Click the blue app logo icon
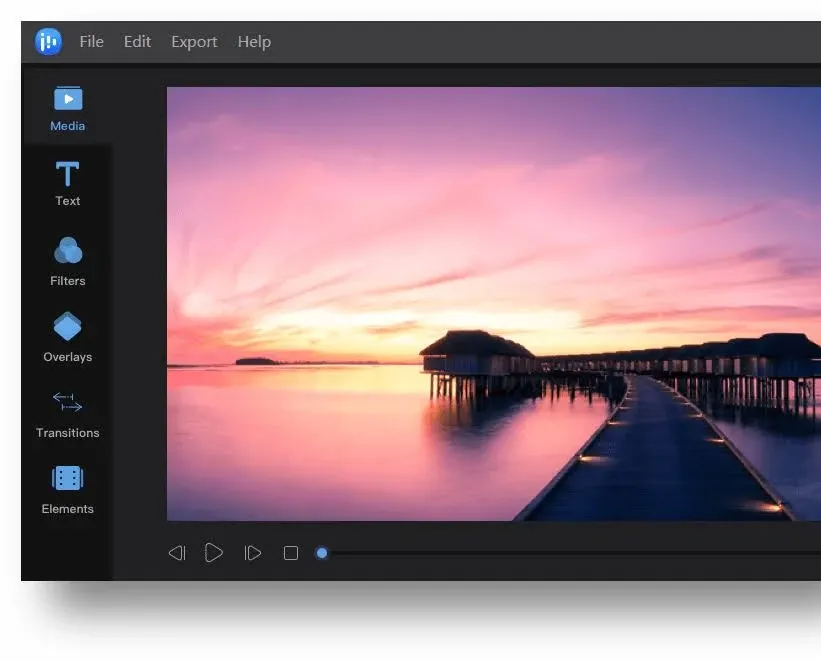 [x=48, y=41]
